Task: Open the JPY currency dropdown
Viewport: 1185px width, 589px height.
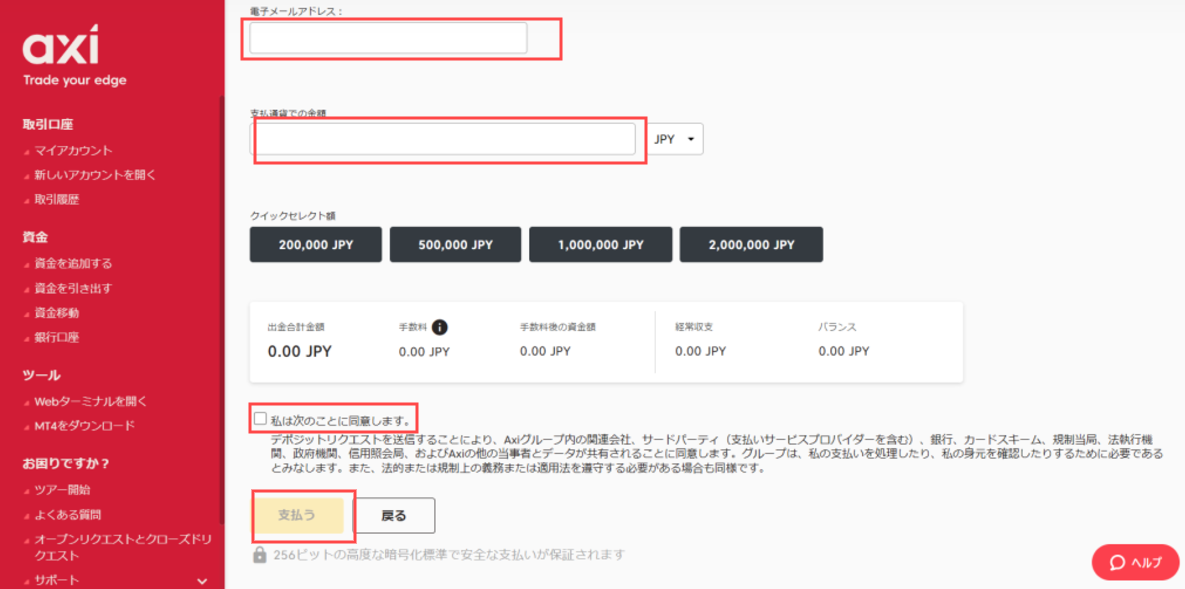Action: click(677, 139)
